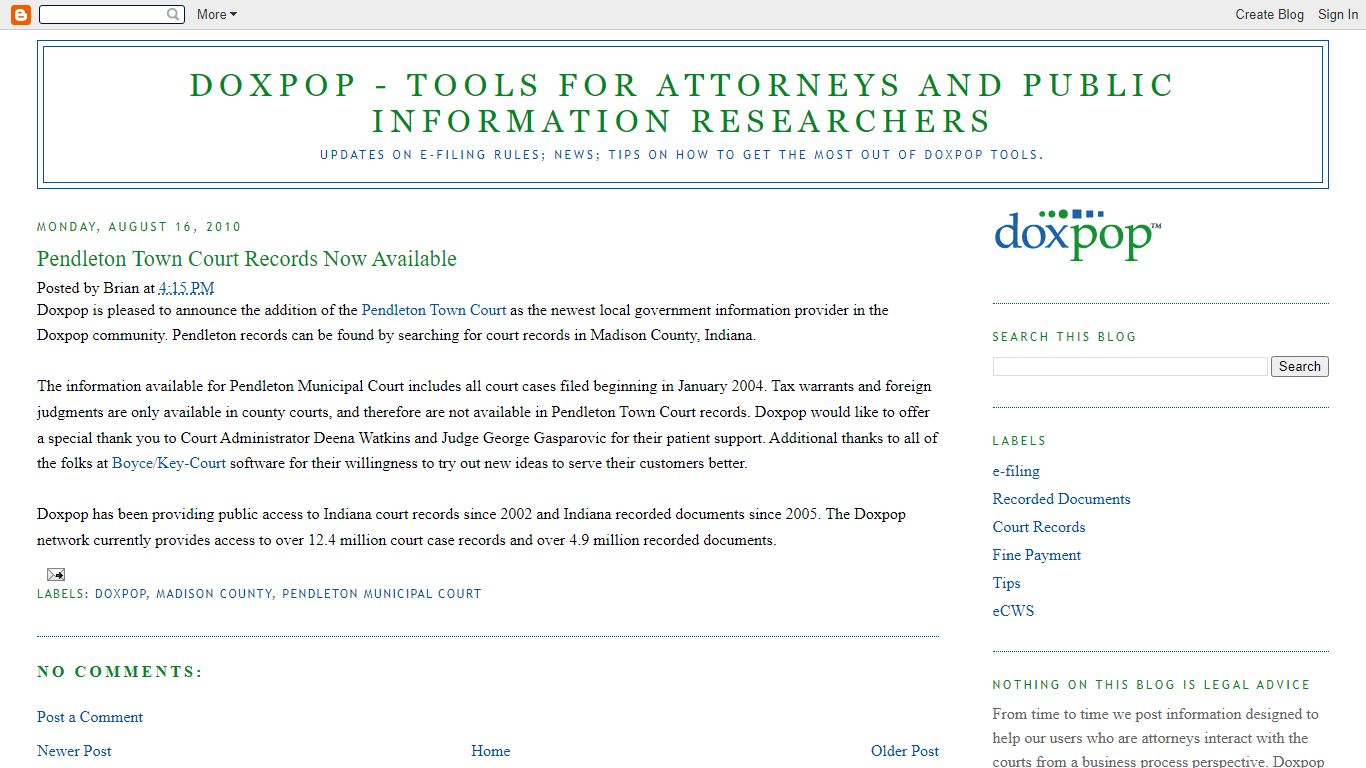
Task: Click the email post envelope icon
Action: click(x=56, y=574)
